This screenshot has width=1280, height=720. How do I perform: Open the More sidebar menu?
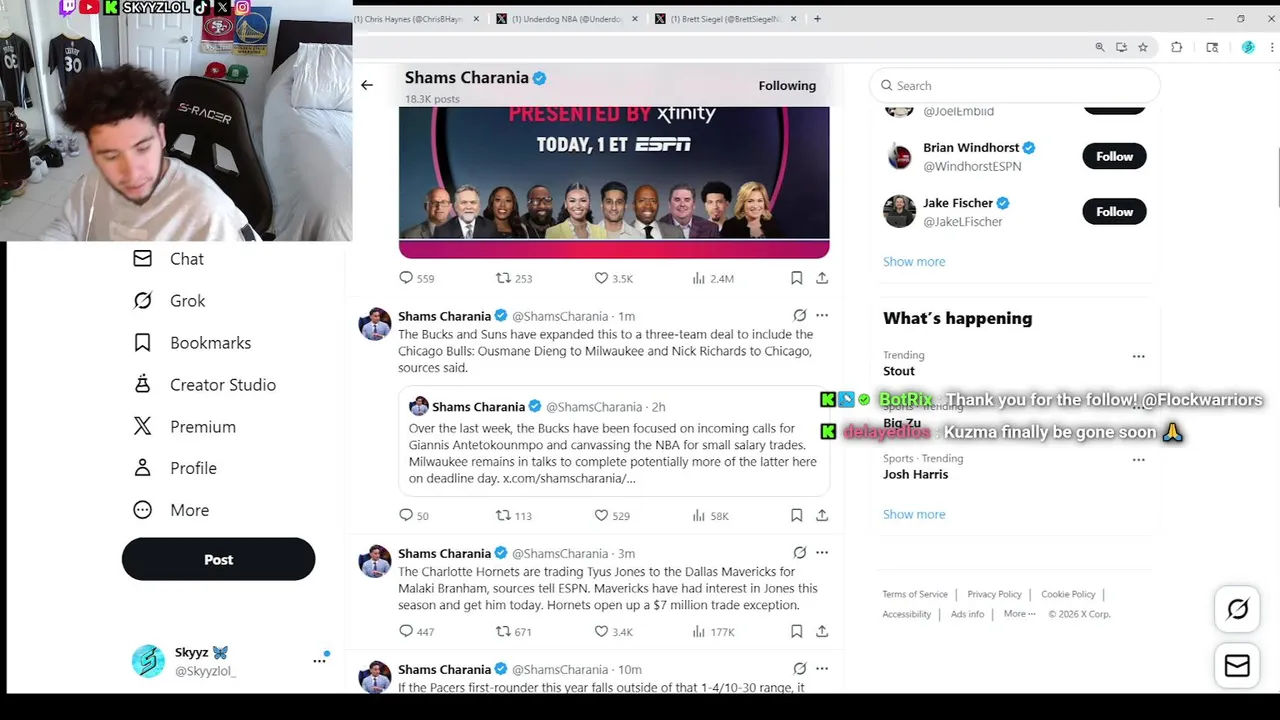[x=171, y=510]
